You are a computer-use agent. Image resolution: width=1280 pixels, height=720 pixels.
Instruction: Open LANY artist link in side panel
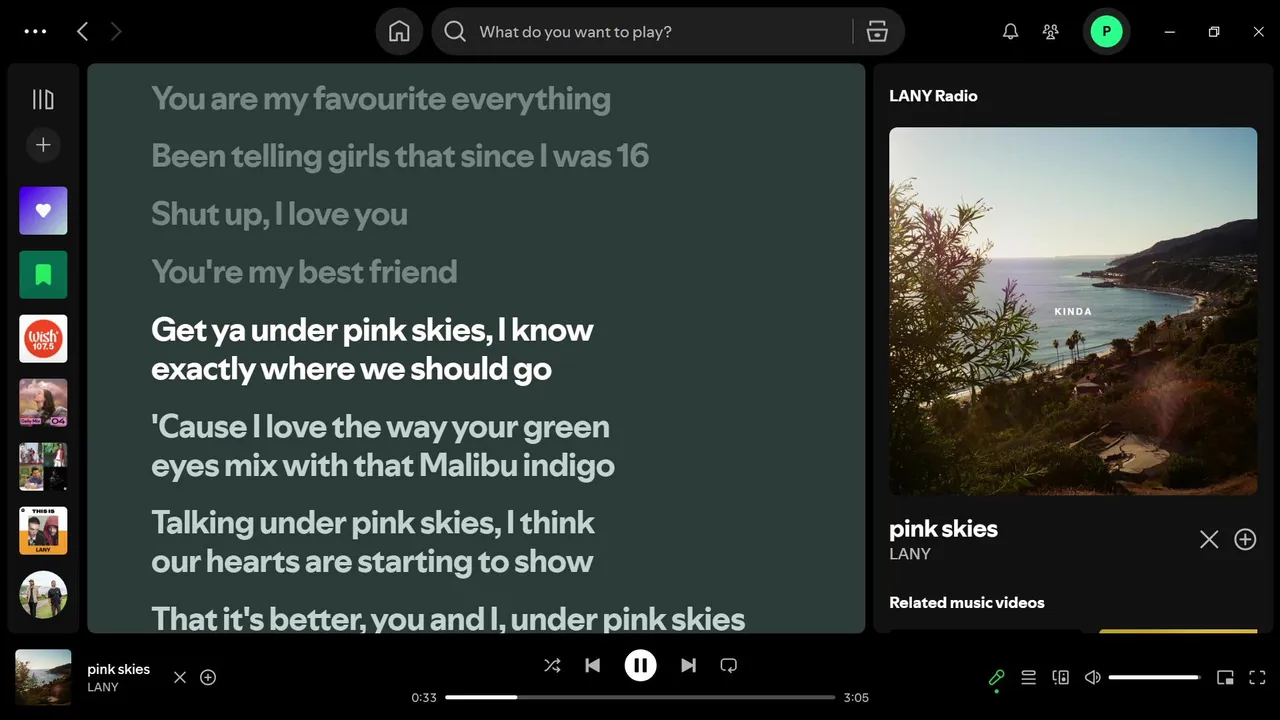pos(910,554)
